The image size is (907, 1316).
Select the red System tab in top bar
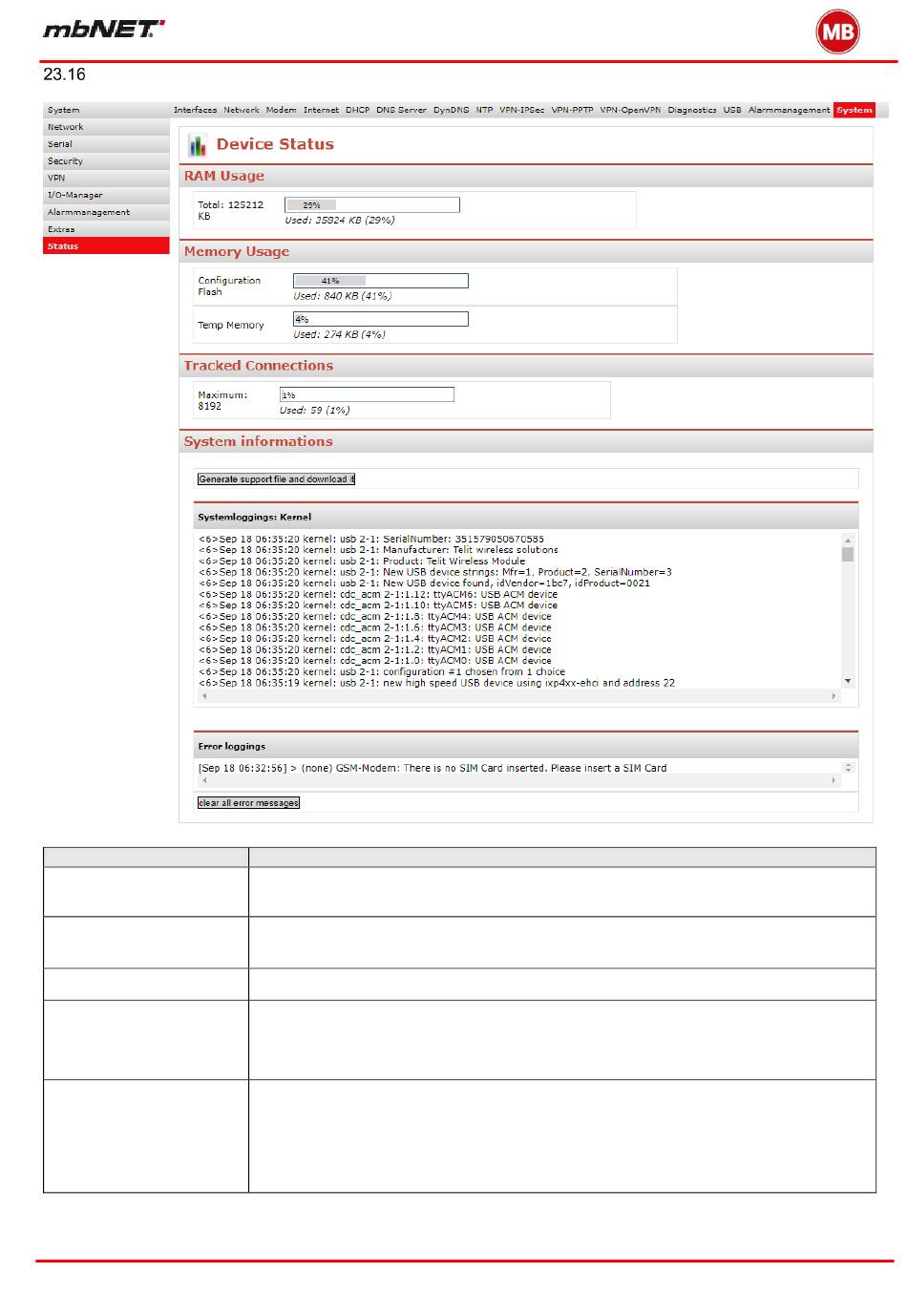coord(854,110)
